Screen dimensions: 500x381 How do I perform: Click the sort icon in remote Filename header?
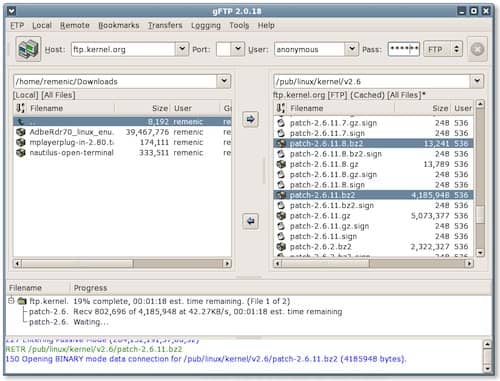[x=281, y=108]
